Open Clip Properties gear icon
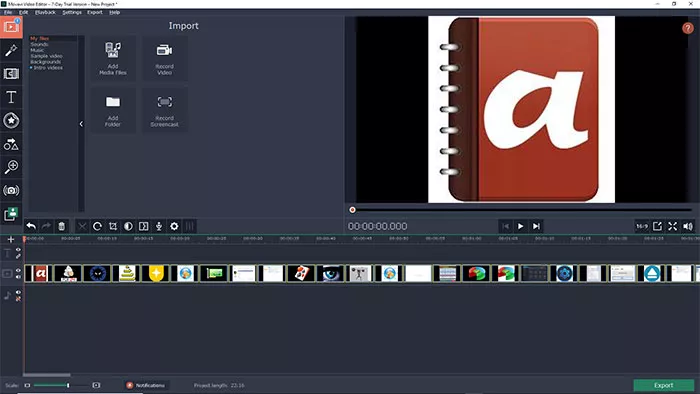700x394 pixels. pyautogui.click(x=174, y=226)
